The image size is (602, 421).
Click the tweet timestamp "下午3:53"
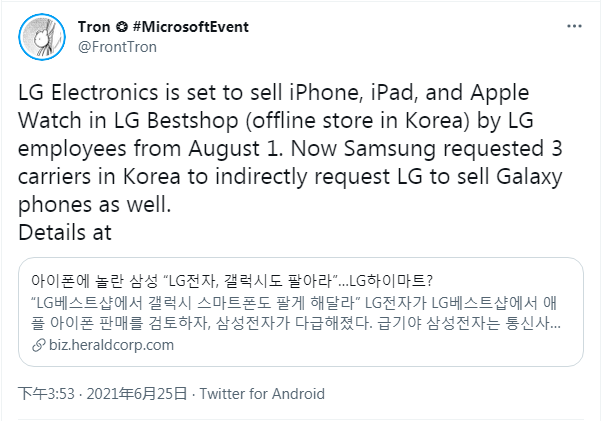(x=42, y=394)
